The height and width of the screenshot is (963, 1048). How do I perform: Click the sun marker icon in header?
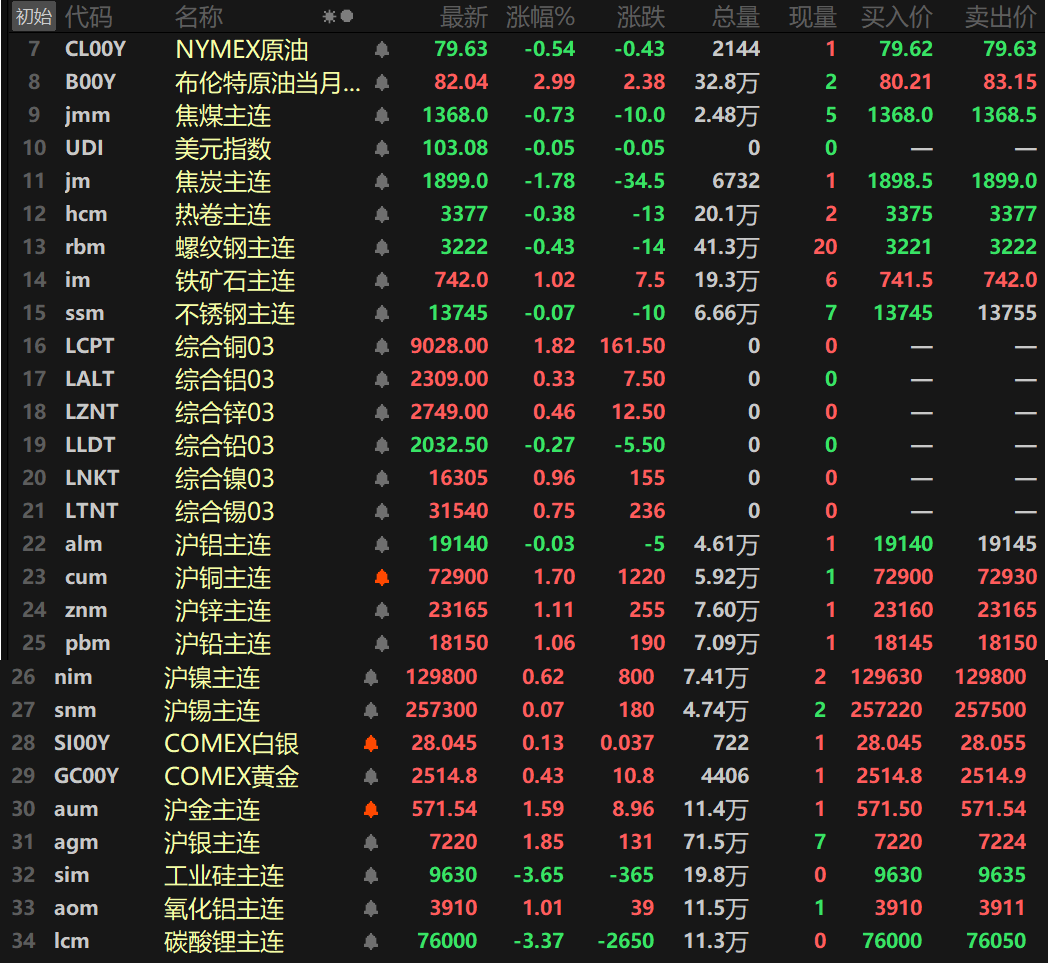tap(329, 17)
